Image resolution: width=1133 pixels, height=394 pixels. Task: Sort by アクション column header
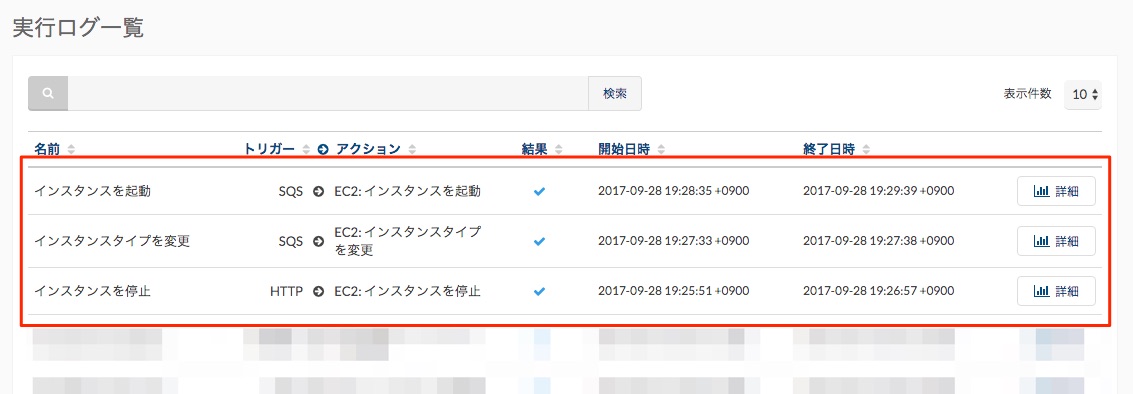tap(376, 150)
